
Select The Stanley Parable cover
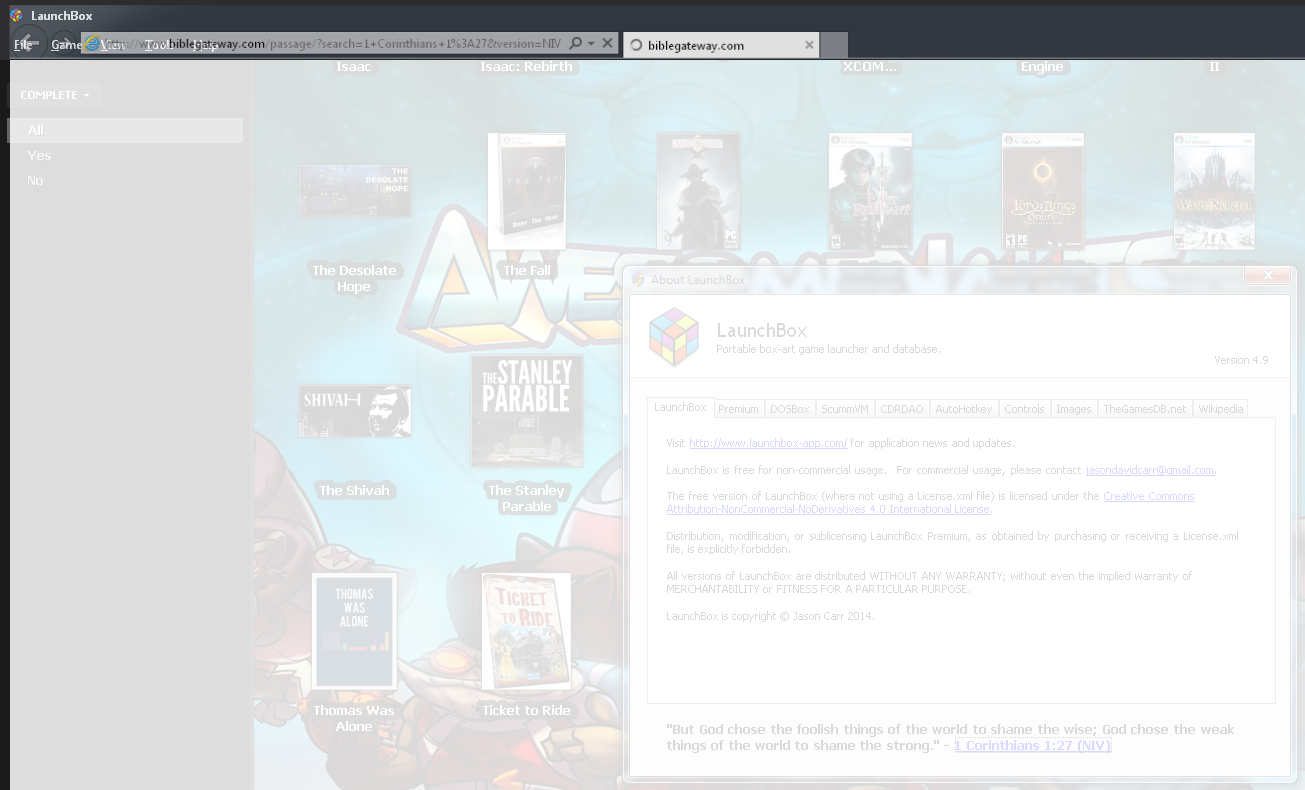coord(527,411)
